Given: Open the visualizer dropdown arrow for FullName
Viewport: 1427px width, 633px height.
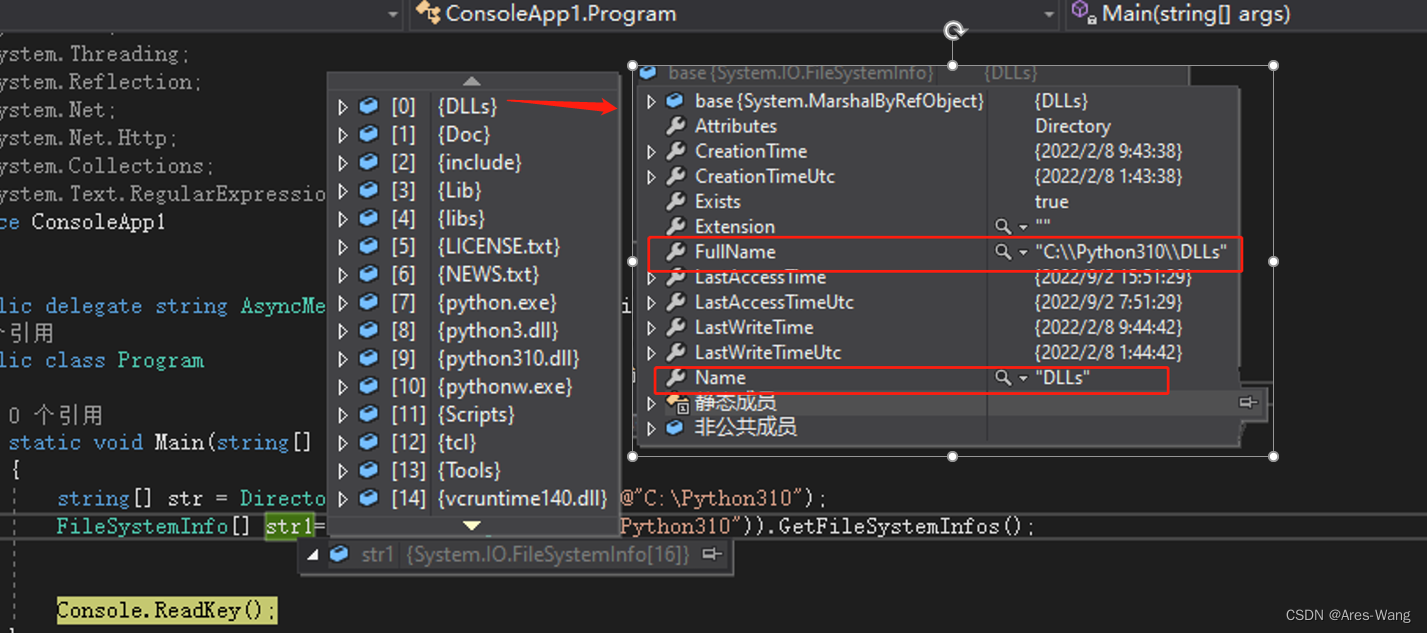Looking at the screenshot, I should (x=1023, y=253).
